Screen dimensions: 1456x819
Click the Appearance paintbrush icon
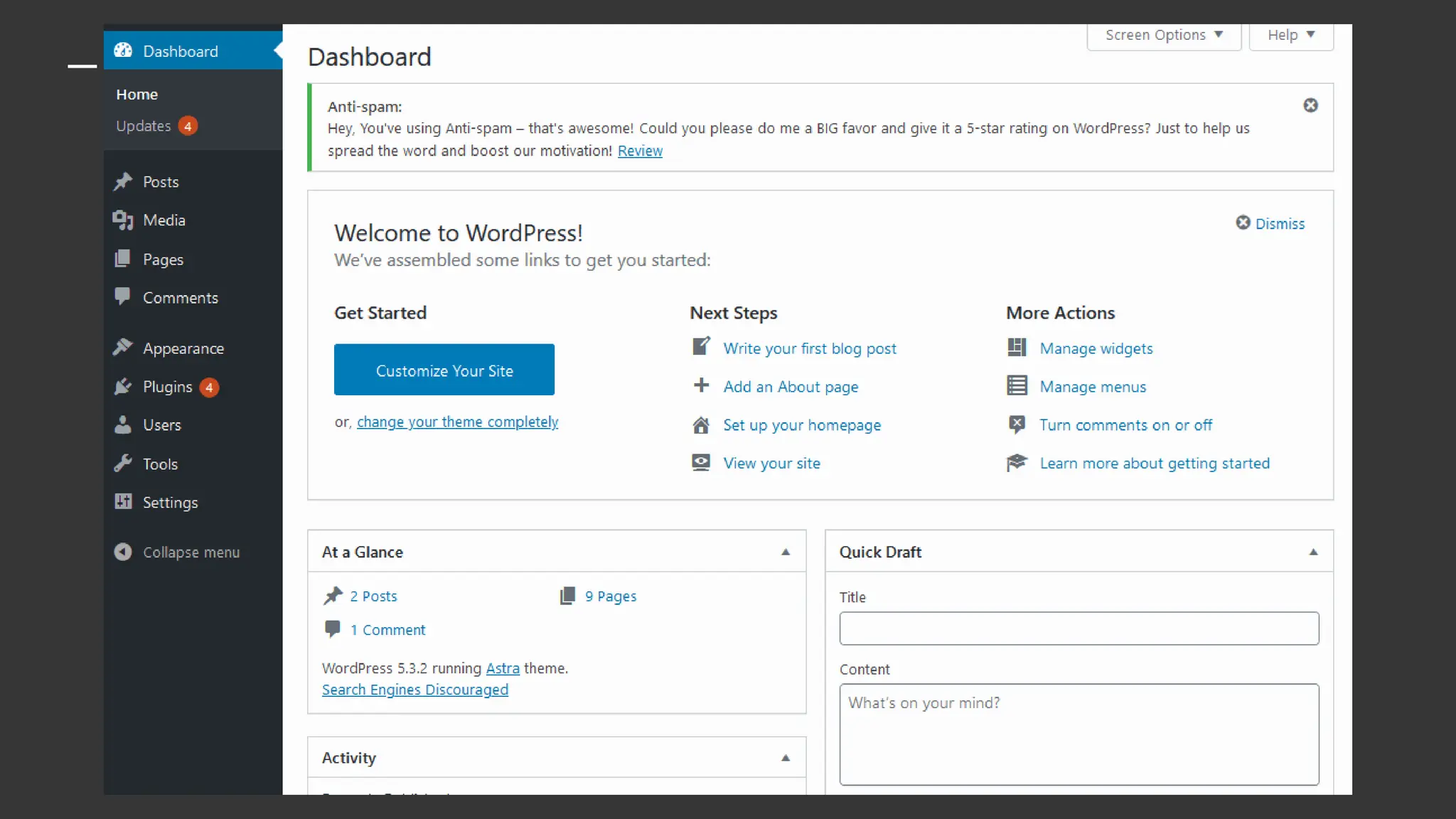tap(123, 348)
